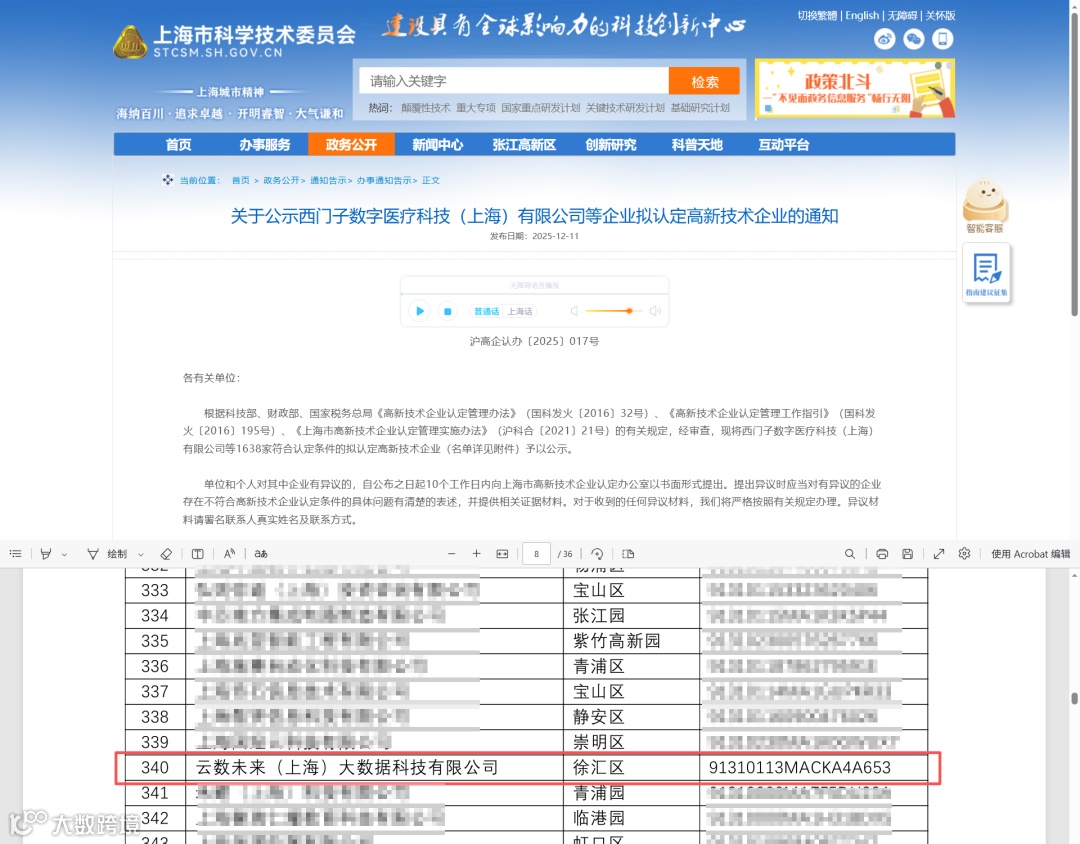Click the orange 检索 search button

point(705,81)
